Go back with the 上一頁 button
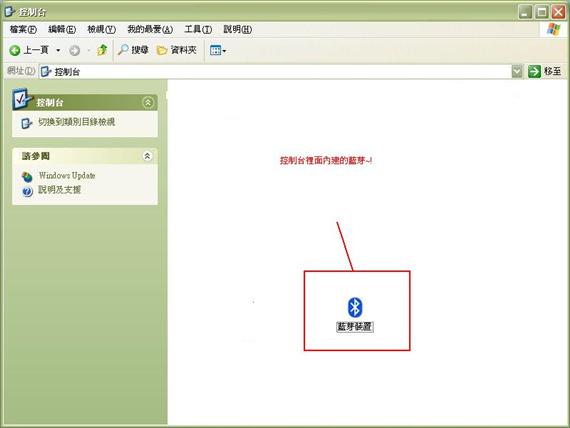Screen dimensions: 570x428 (29, 50)
